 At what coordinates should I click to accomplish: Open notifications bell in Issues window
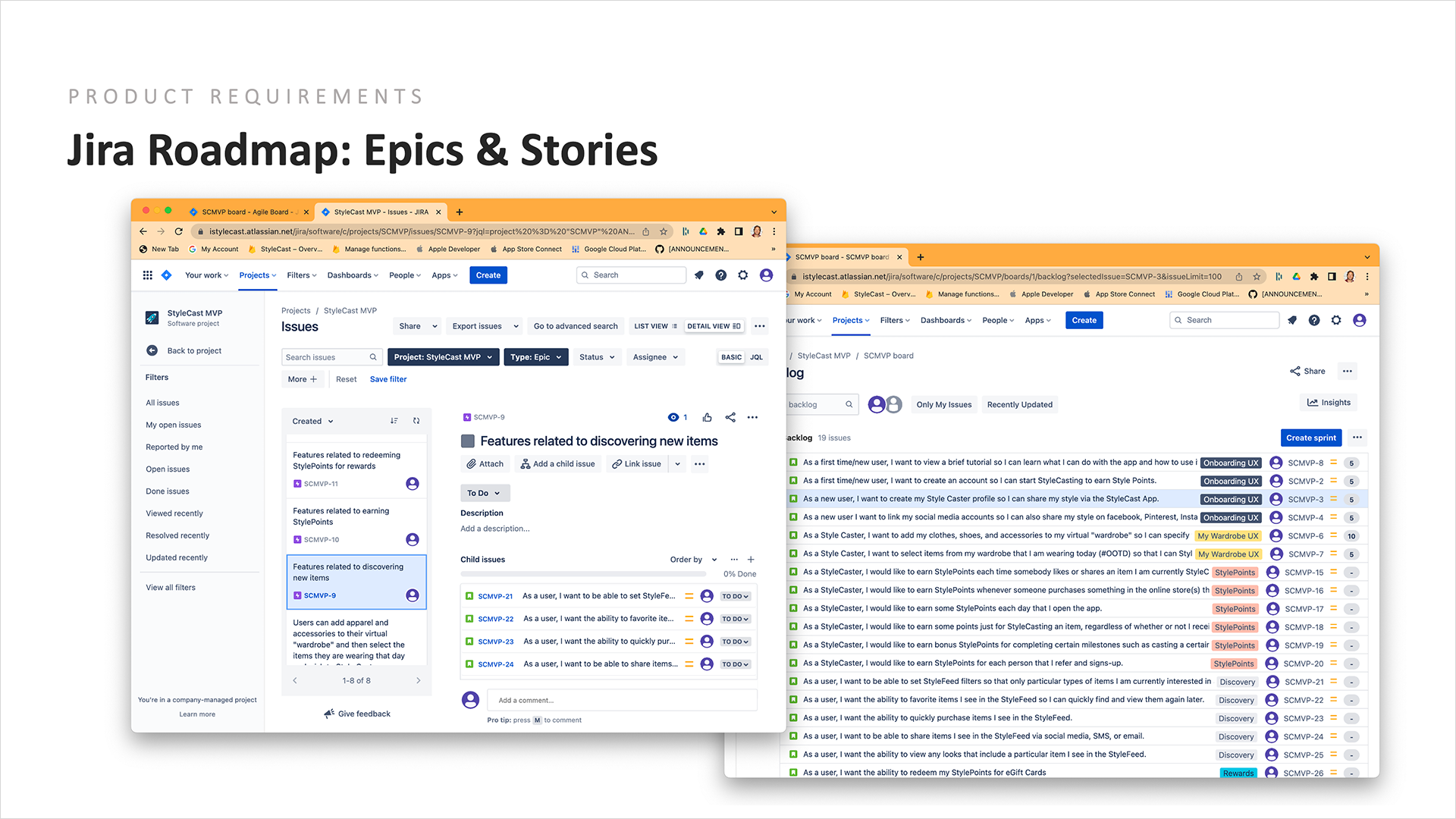(x=699, y=275)
